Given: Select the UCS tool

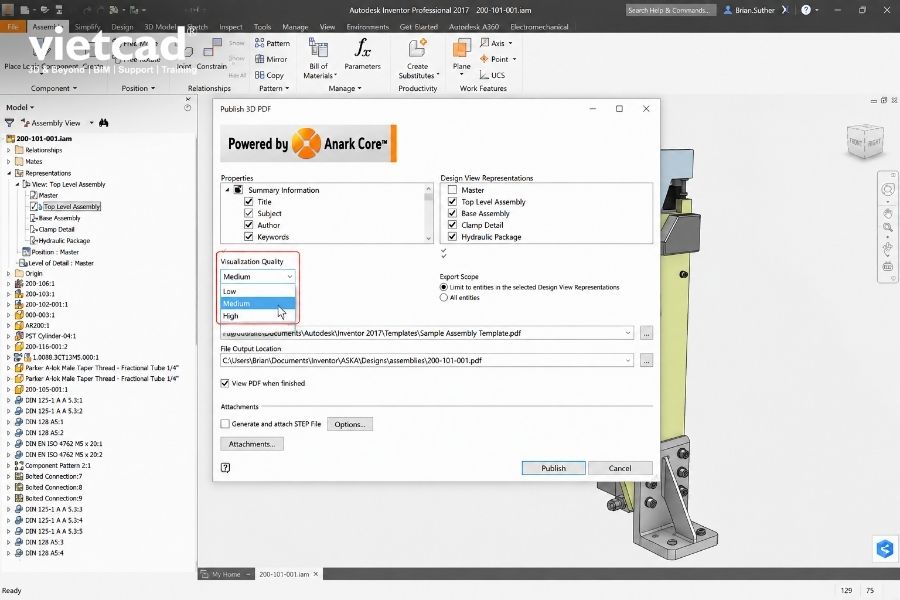Looking at the screenshot, I should pos(492,75).
